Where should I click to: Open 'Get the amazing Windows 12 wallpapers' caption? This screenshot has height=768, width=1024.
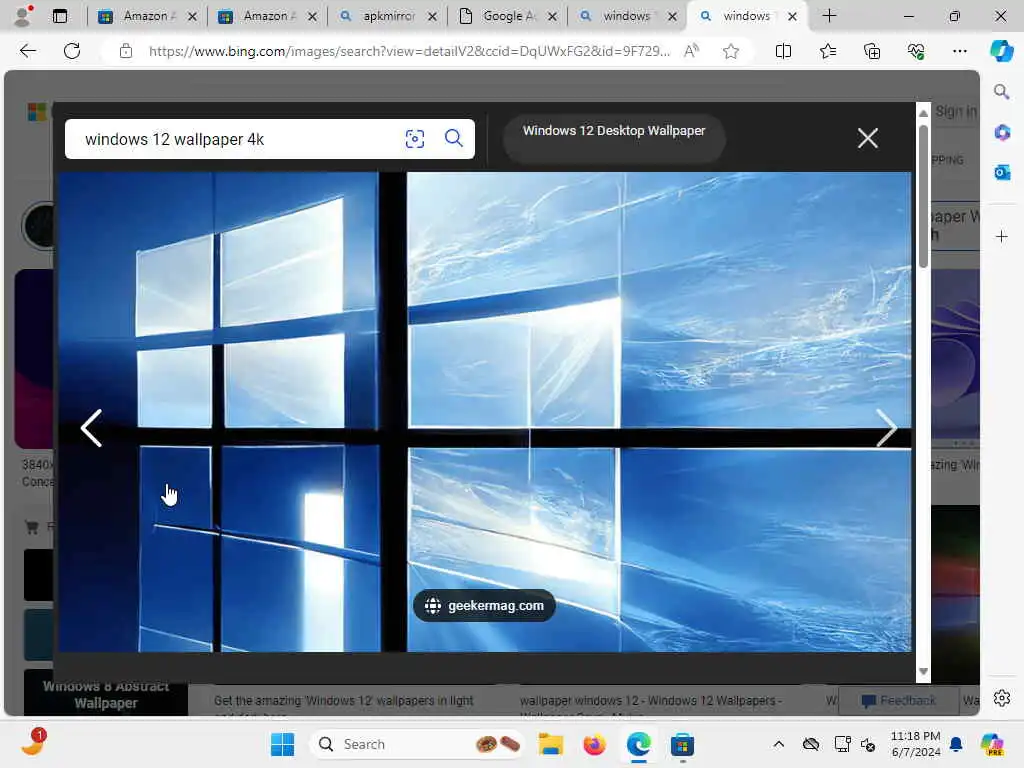pyautogui.click(x=344, y=700)
